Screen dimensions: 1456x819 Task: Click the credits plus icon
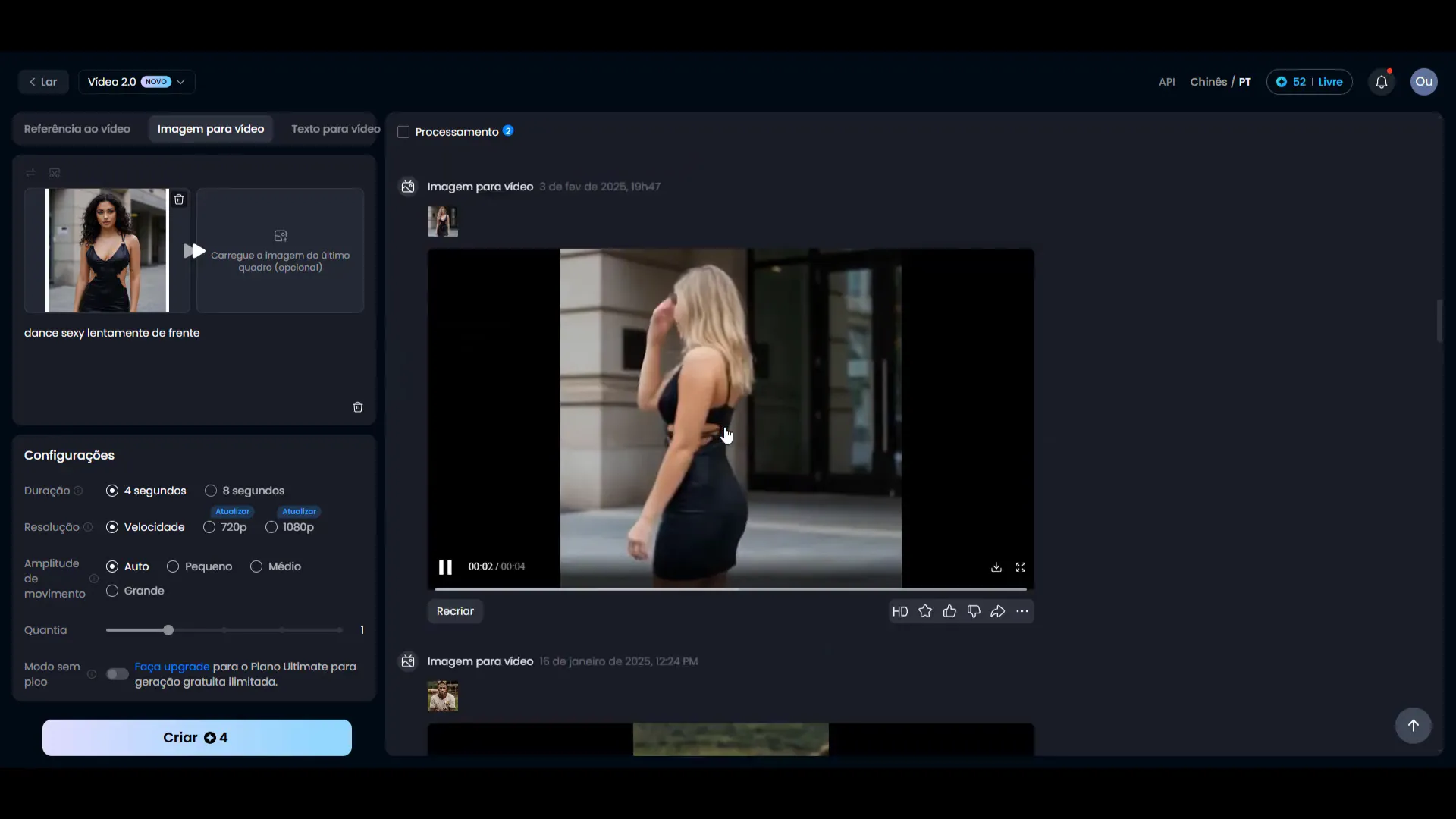coord(1282,82)
